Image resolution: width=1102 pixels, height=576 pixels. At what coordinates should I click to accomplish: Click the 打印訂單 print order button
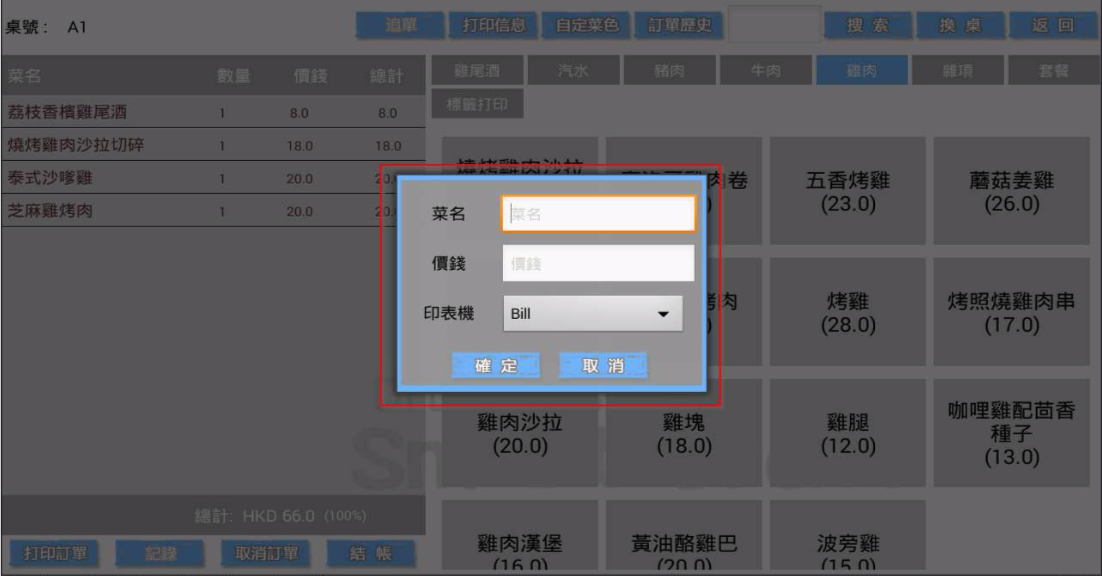[55, 554]
